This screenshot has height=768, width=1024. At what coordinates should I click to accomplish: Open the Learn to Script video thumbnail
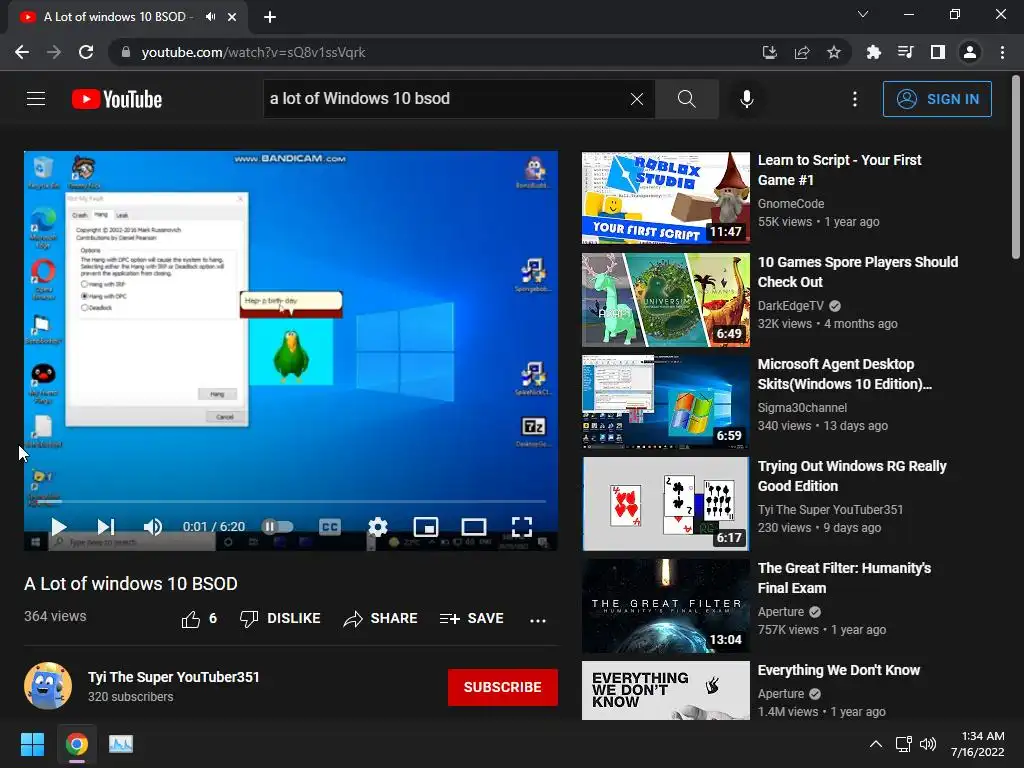click(x=665, y=198)
